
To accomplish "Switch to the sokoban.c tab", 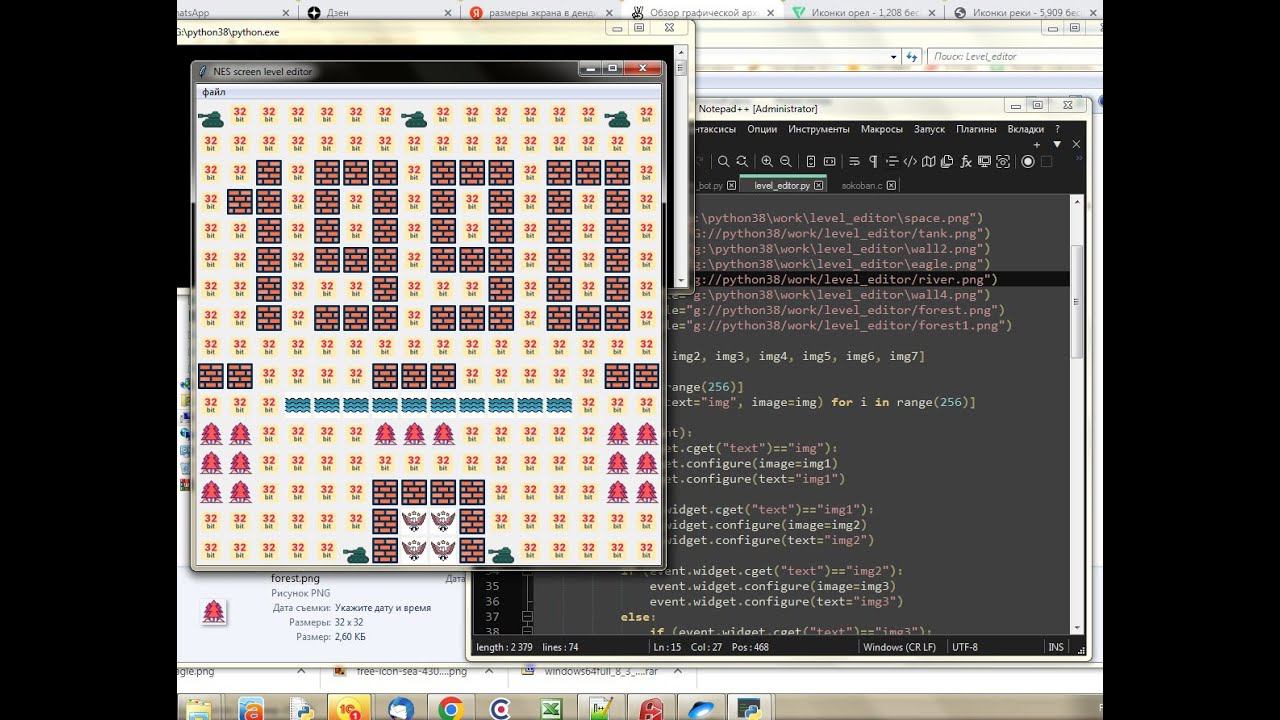I will click(862, 185).
